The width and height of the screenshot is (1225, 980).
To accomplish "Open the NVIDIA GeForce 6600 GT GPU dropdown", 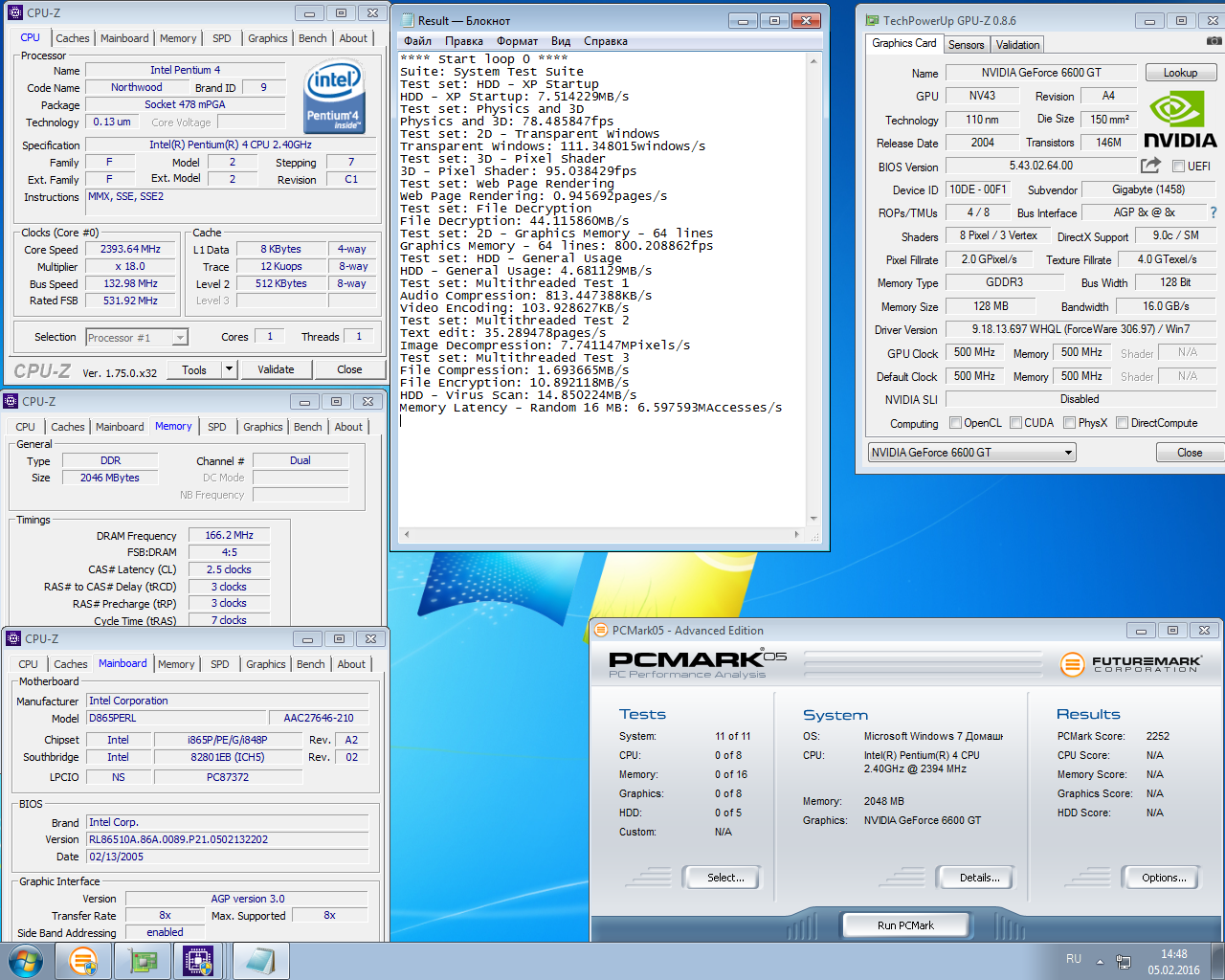I will [x=972, y=453].
